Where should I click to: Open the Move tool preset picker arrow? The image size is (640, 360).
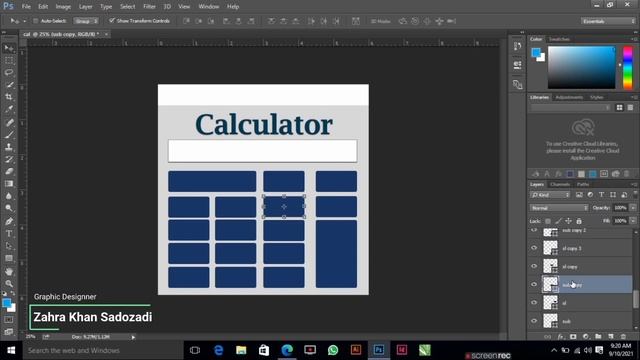(24, 21)
